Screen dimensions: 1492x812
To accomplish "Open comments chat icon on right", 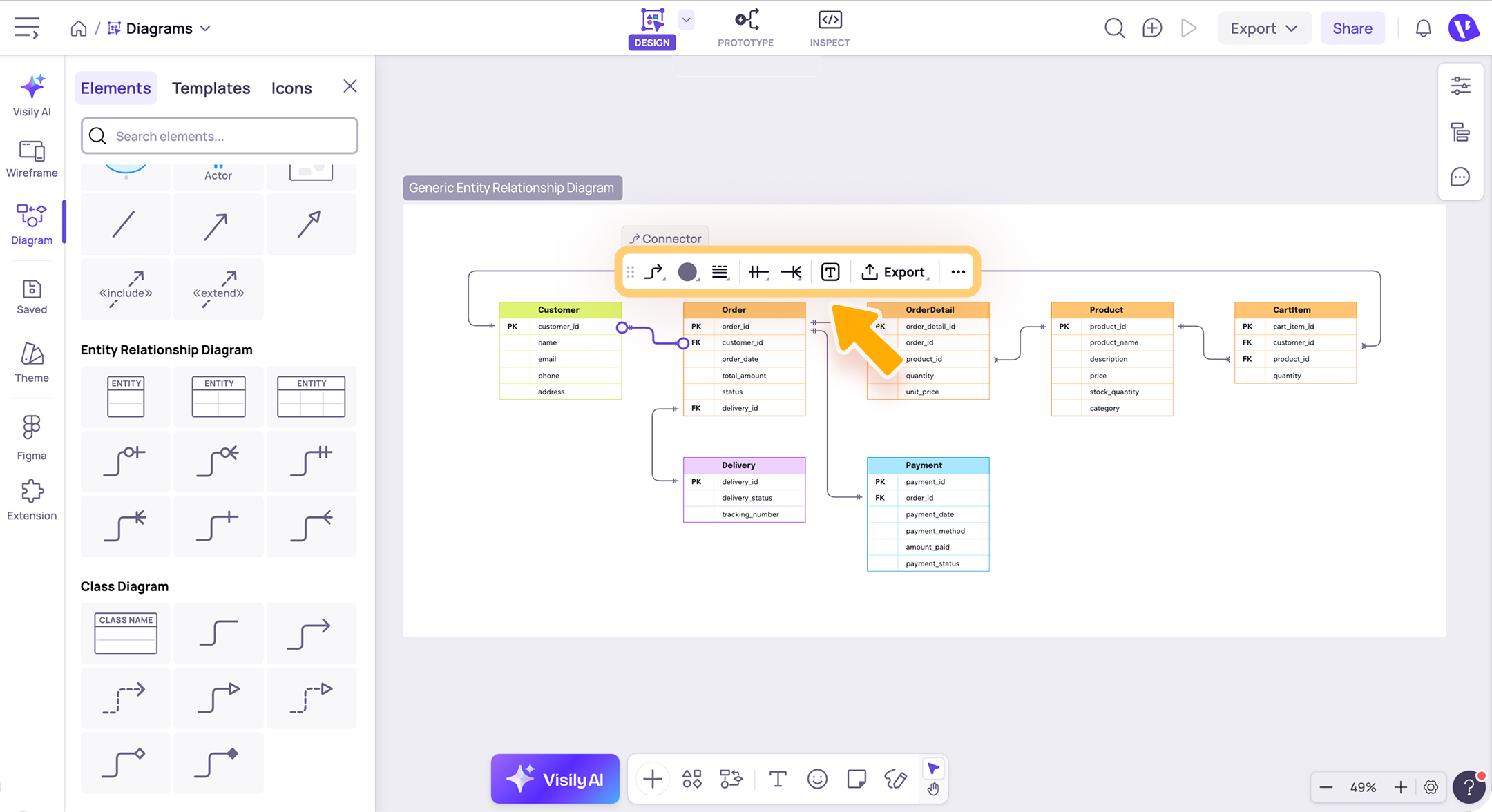I will 1460,177.
